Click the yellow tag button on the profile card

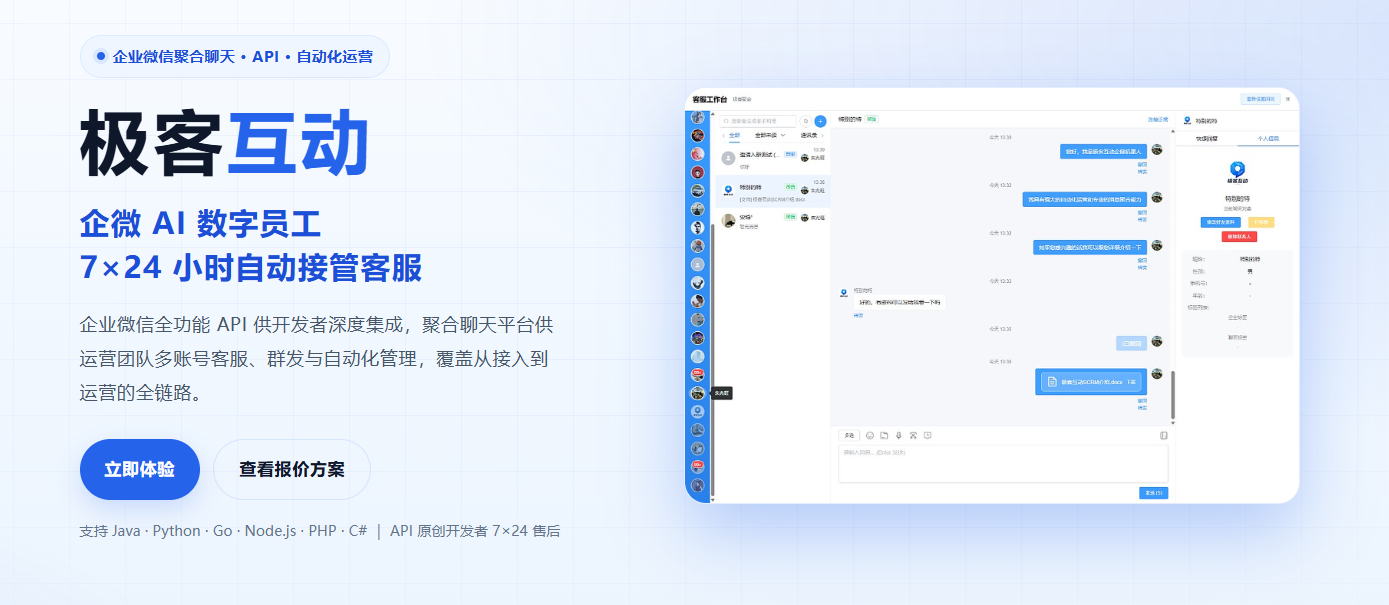coord(1260,222)
